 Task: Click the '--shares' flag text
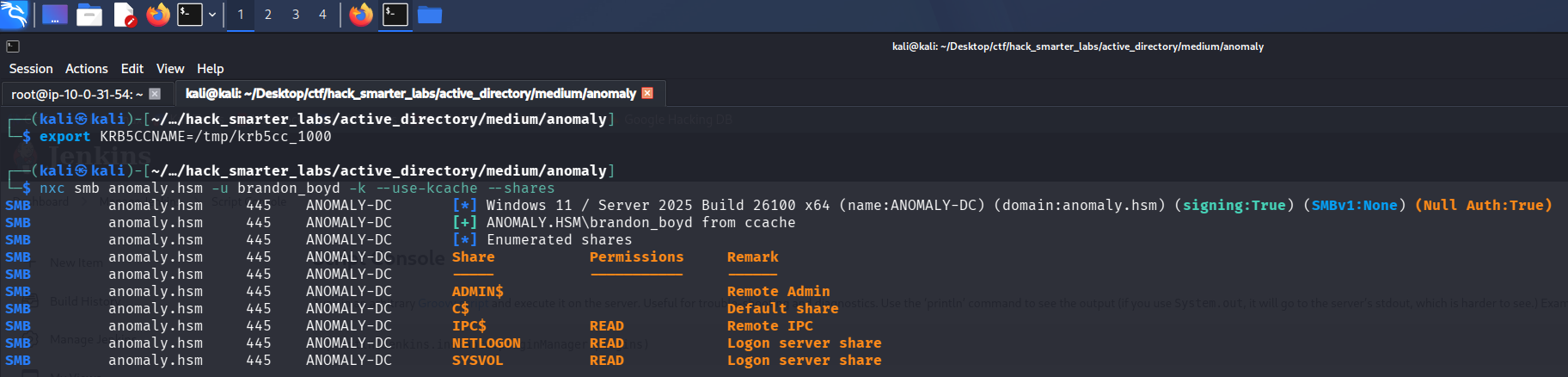tap(521, 188)
